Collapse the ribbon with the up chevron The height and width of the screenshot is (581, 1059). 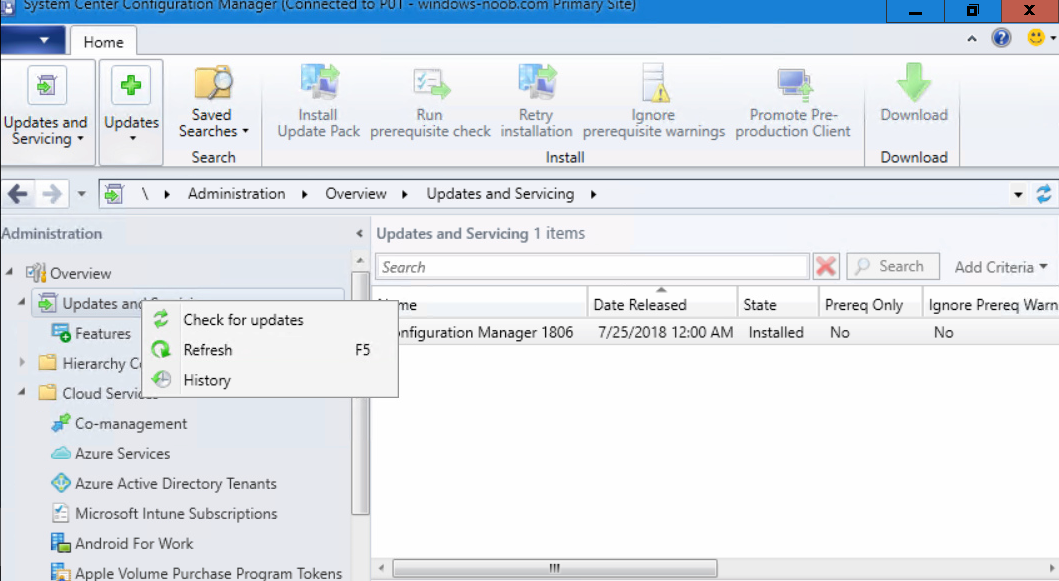click(972, 39)
